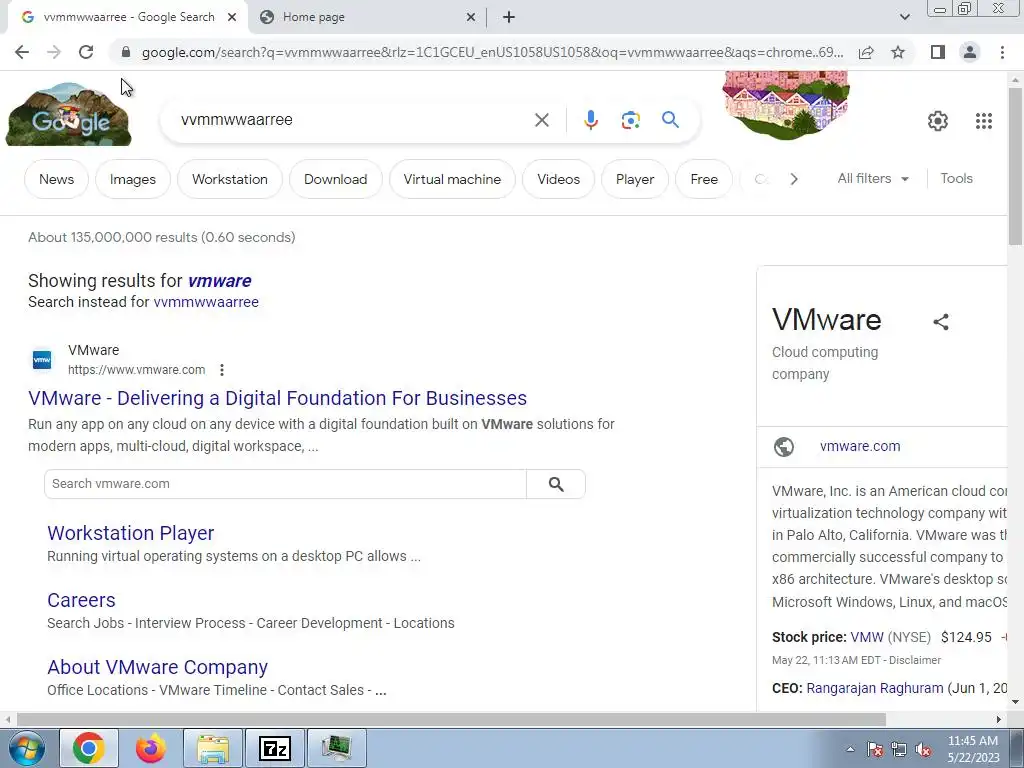
Task: Open a new browser tab with plus
Action: [509, 17]
